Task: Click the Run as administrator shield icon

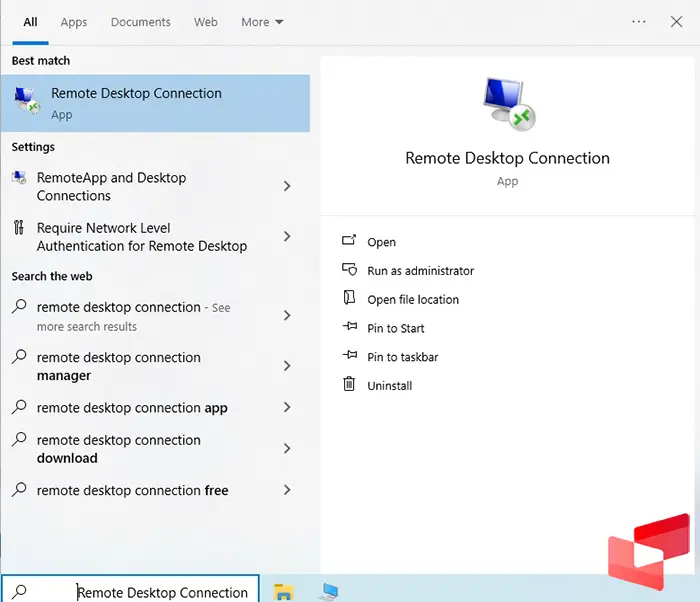Action: coord(349,270)
